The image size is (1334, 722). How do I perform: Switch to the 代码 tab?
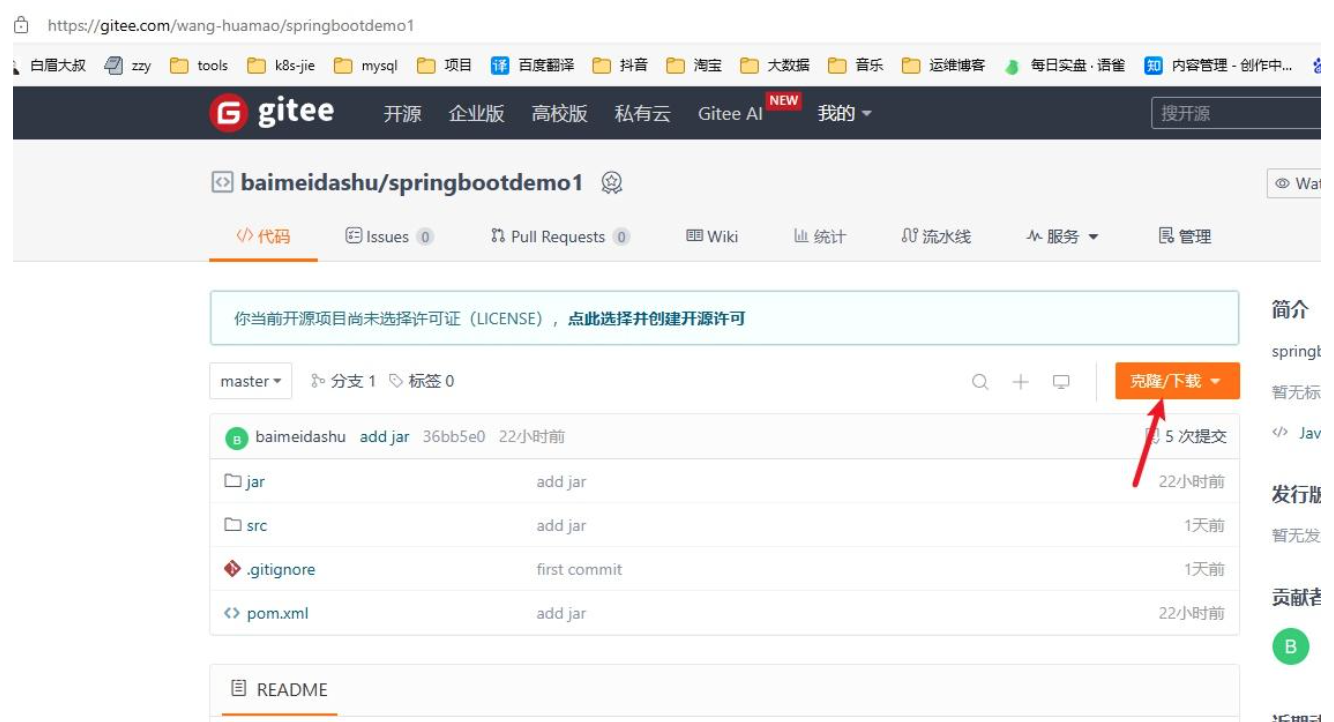click(x=263, y=237)
